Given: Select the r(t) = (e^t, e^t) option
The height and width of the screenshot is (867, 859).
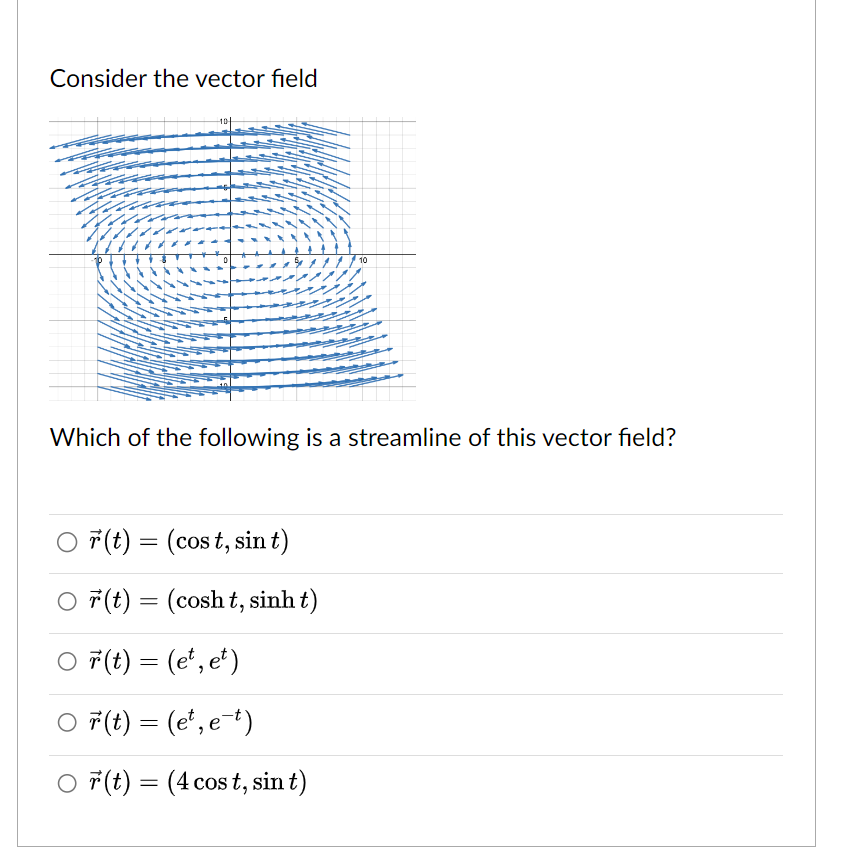Looking at the screenshot, I should coord(66,661).
